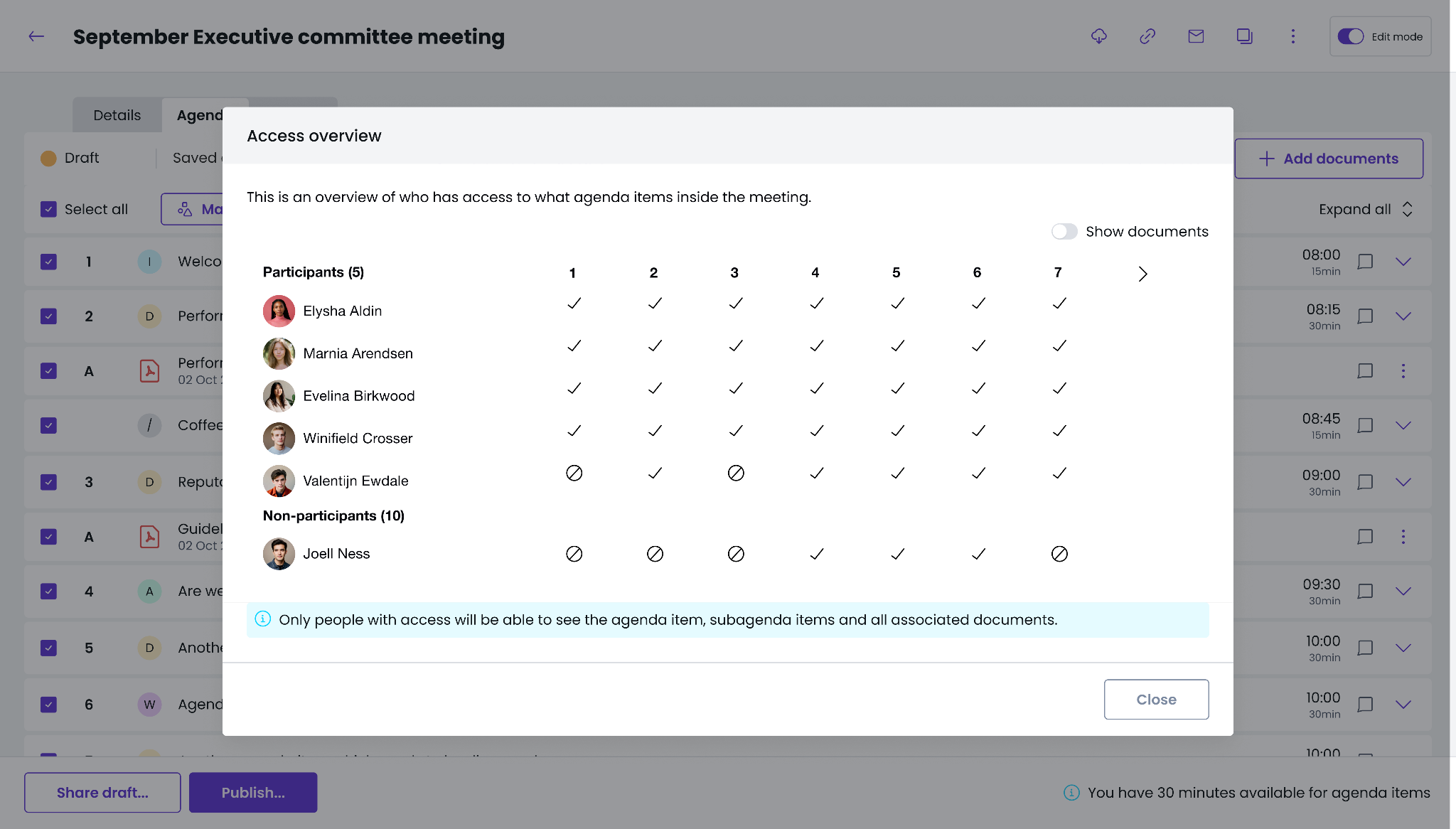This screenshot has height=829, width=1456.
Task: Expand the 09:00 agenda item chevron
Action: pyautogui.click(x=1403, y=482)
